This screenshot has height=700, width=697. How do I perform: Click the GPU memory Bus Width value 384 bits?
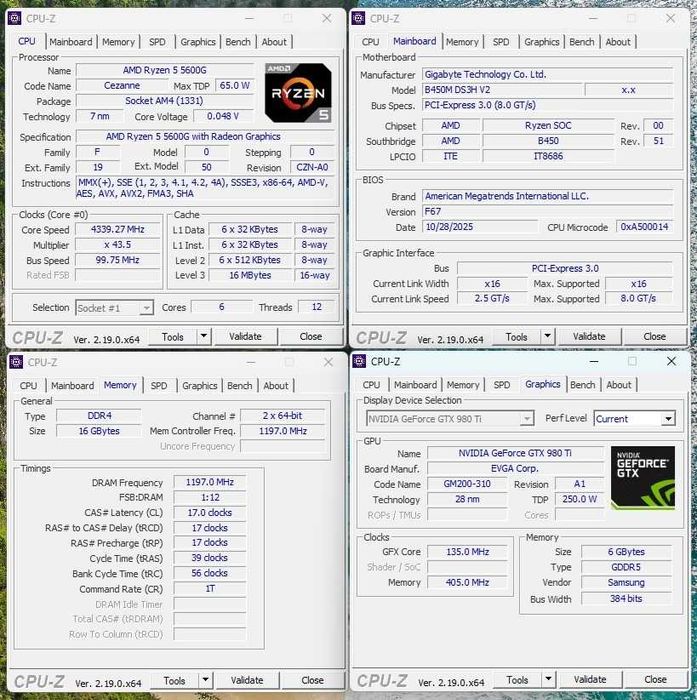click(626, 599)
